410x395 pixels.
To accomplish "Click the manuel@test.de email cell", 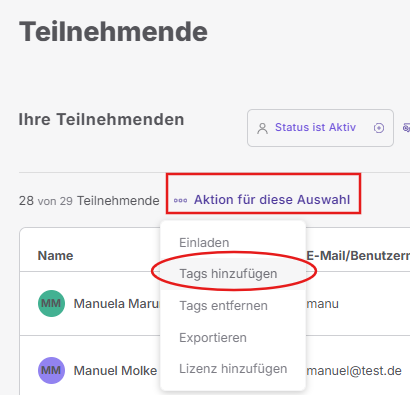I will point(354,371).
